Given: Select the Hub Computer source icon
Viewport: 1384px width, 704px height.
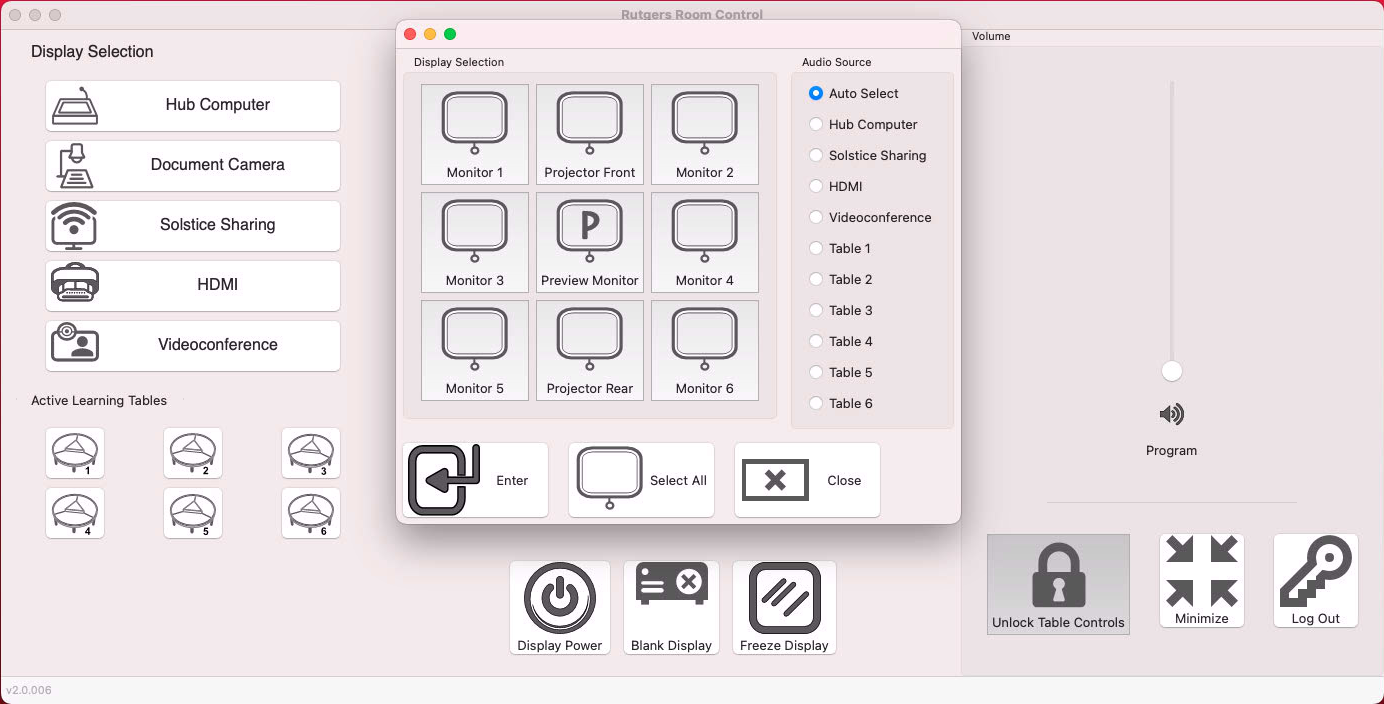Looking at the screenshot, I should tap(192, 105).
